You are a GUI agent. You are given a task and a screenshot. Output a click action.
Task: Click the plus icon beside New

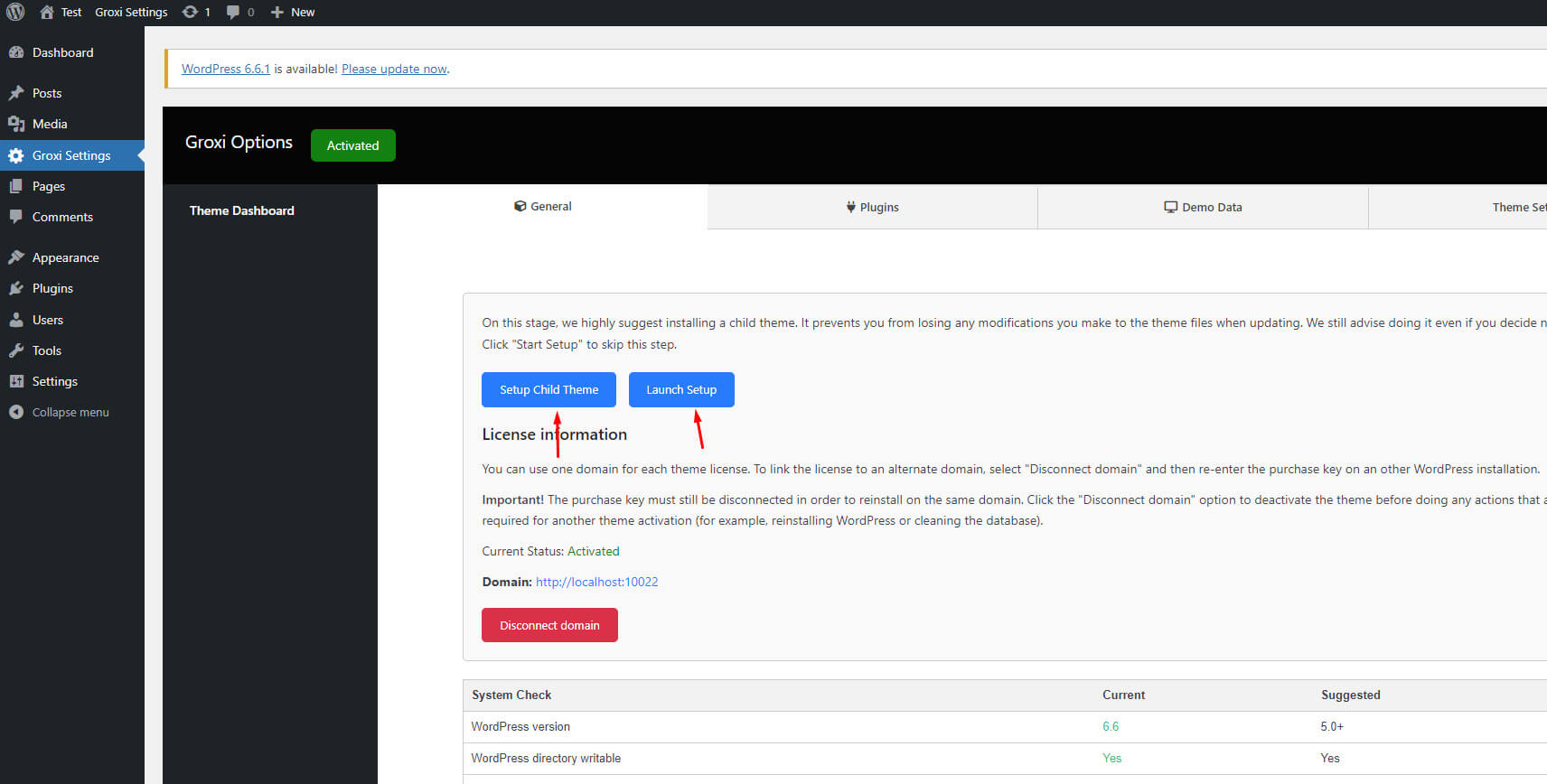[x=277, y=12]
